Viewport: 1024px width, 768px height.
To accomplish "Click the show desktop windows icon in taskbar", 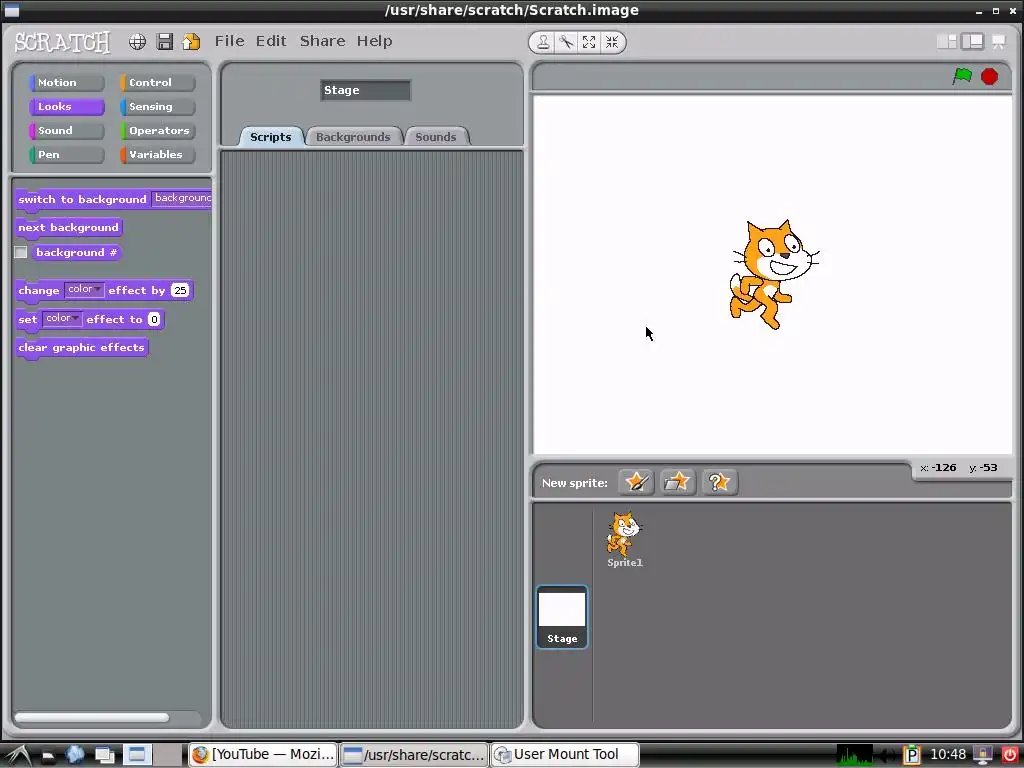I will (104, 755).
